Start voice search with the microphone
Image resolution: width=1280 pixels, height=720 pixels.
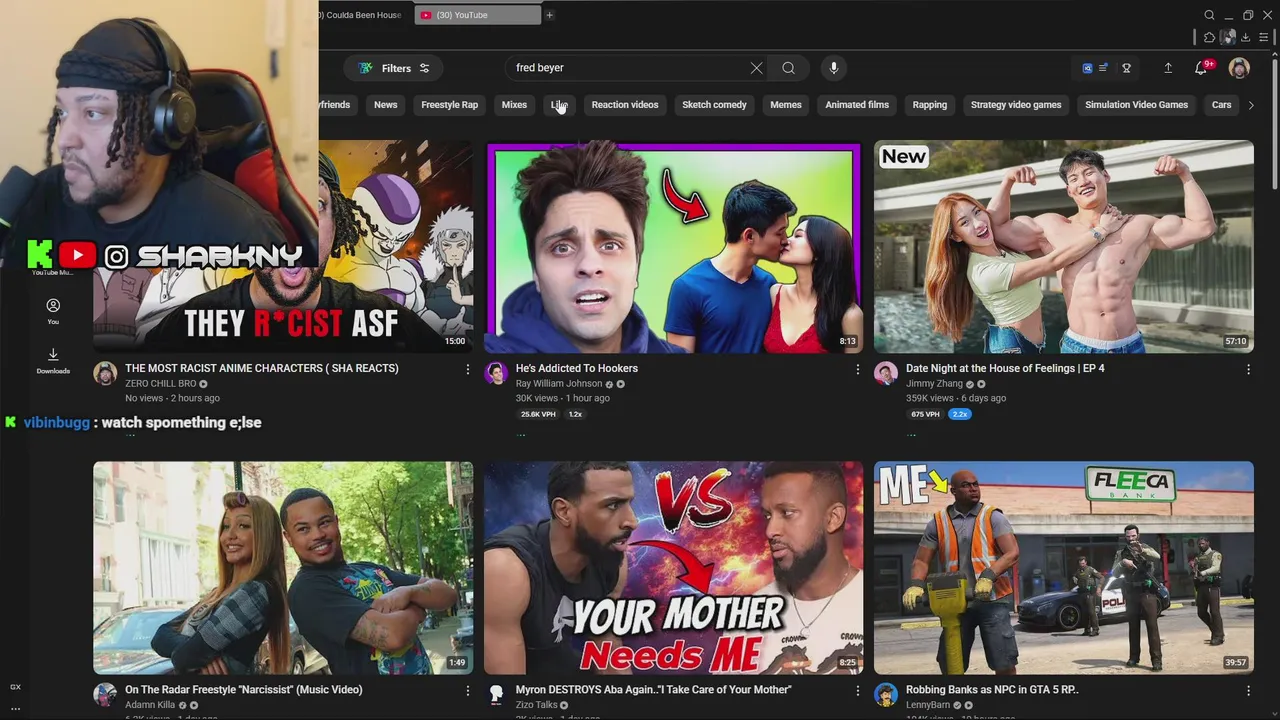click(x=834, y=68)
